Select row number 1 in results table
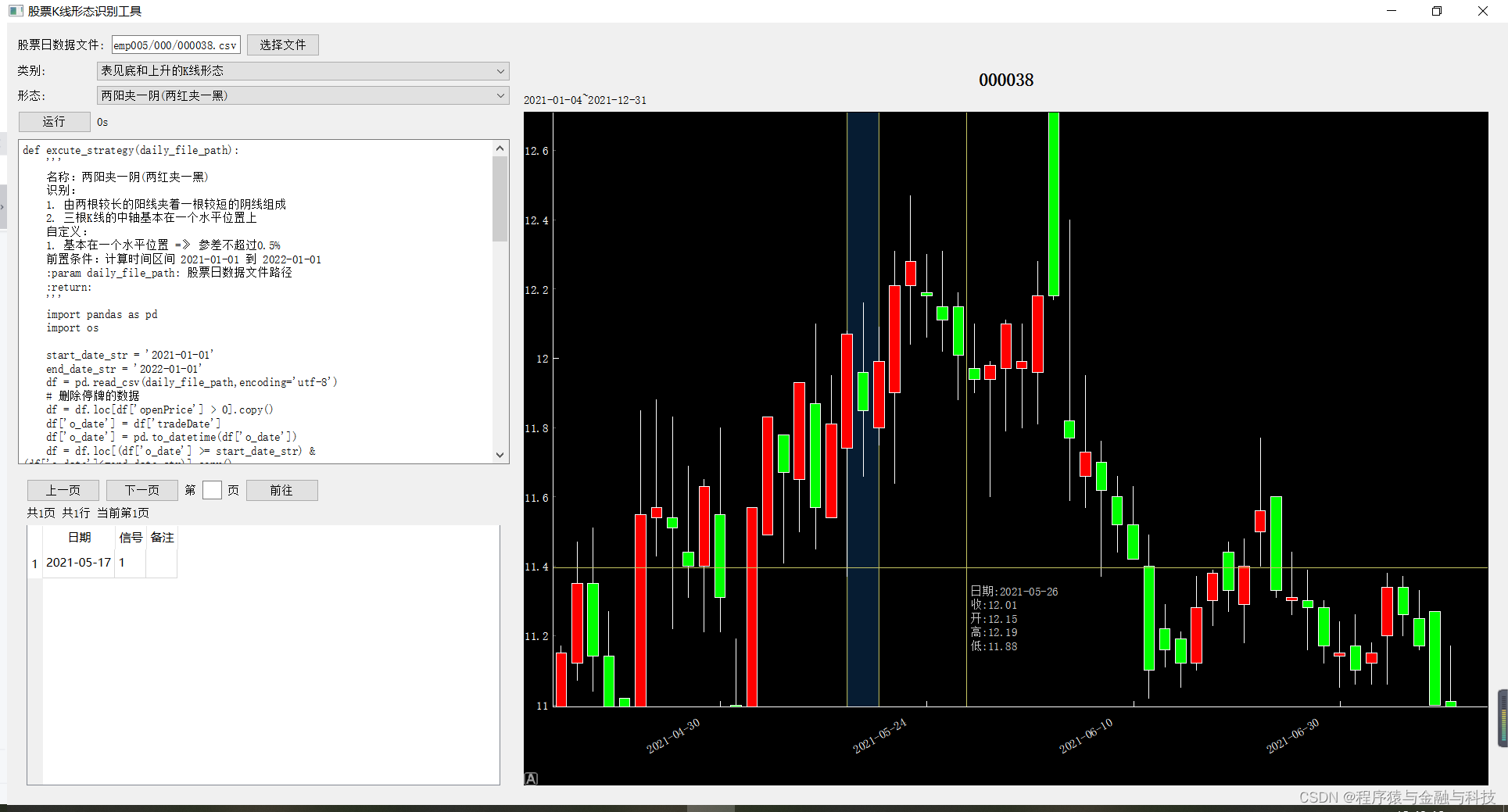The width and height of the screenshot is (1508, 812). 34,563
